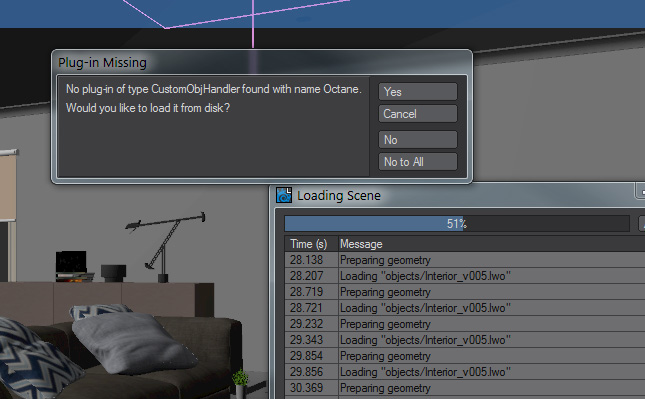The width and height of the screenshot is (645, 399).
Task: Select the Loading Interior_v005.lwo row at 28.721
Action: point(465,308)
